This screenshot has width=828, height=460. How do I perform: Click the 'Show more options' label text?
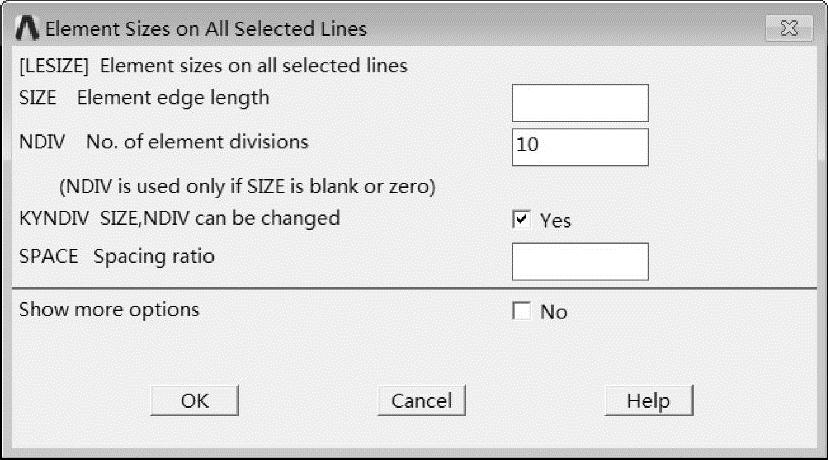click(109, 310)
